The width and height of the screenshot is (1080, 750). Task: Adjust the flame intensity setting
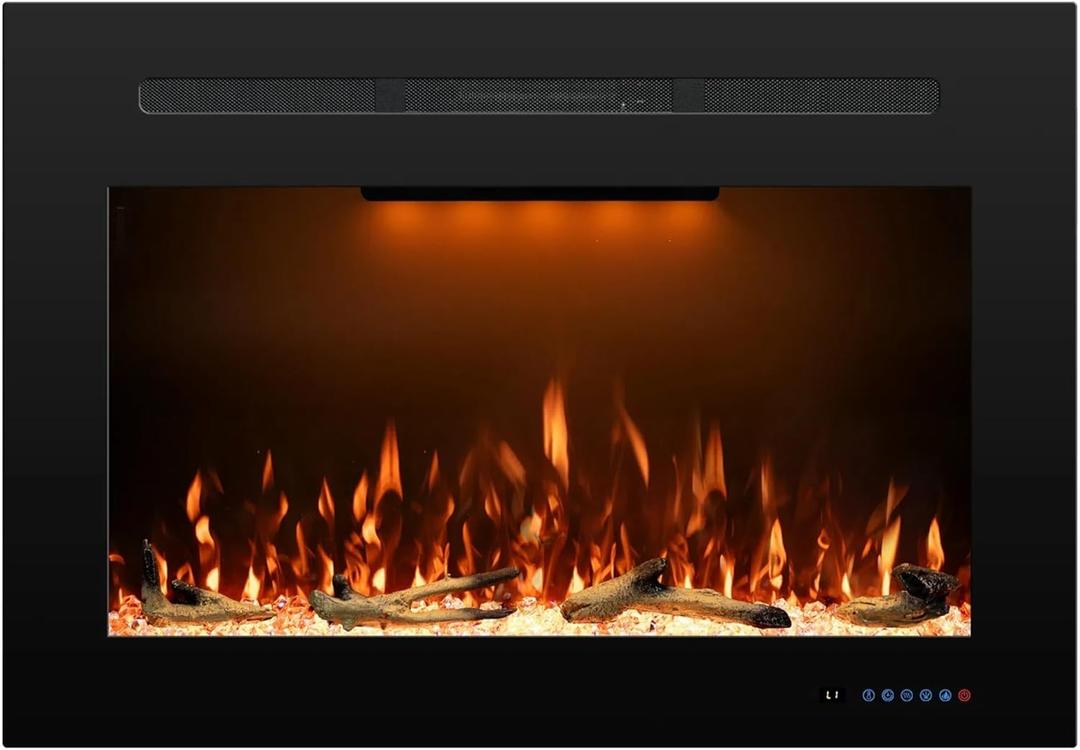(945, 695)
